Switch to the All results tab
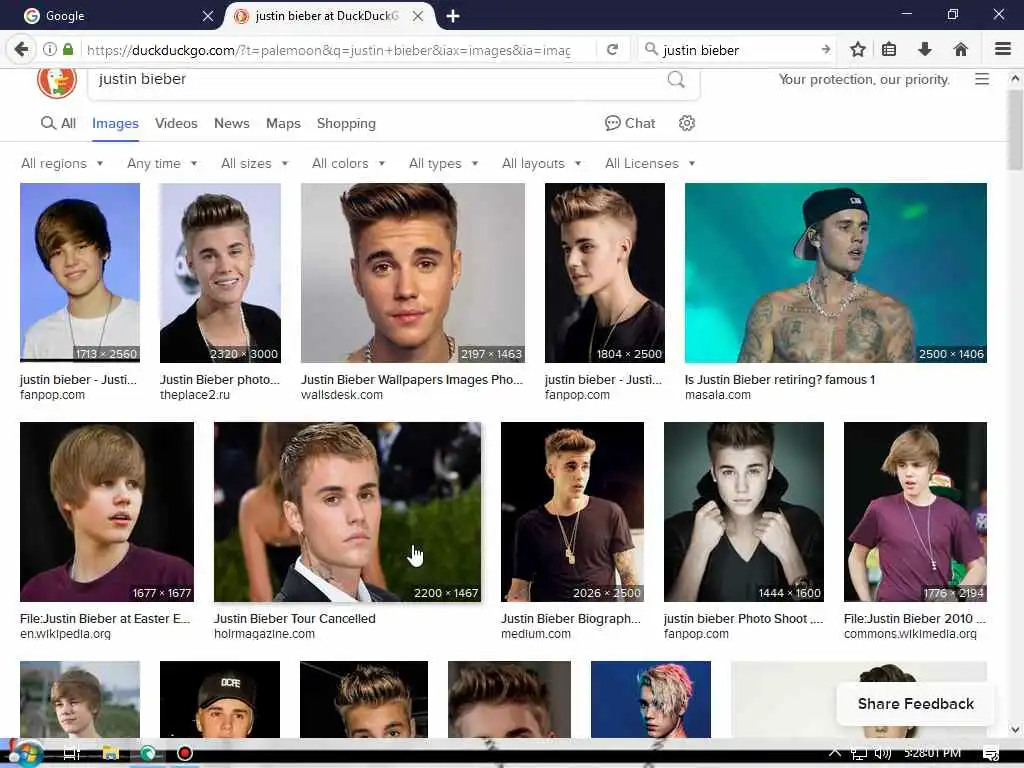1024x768 pixels. tap(58, 123)
